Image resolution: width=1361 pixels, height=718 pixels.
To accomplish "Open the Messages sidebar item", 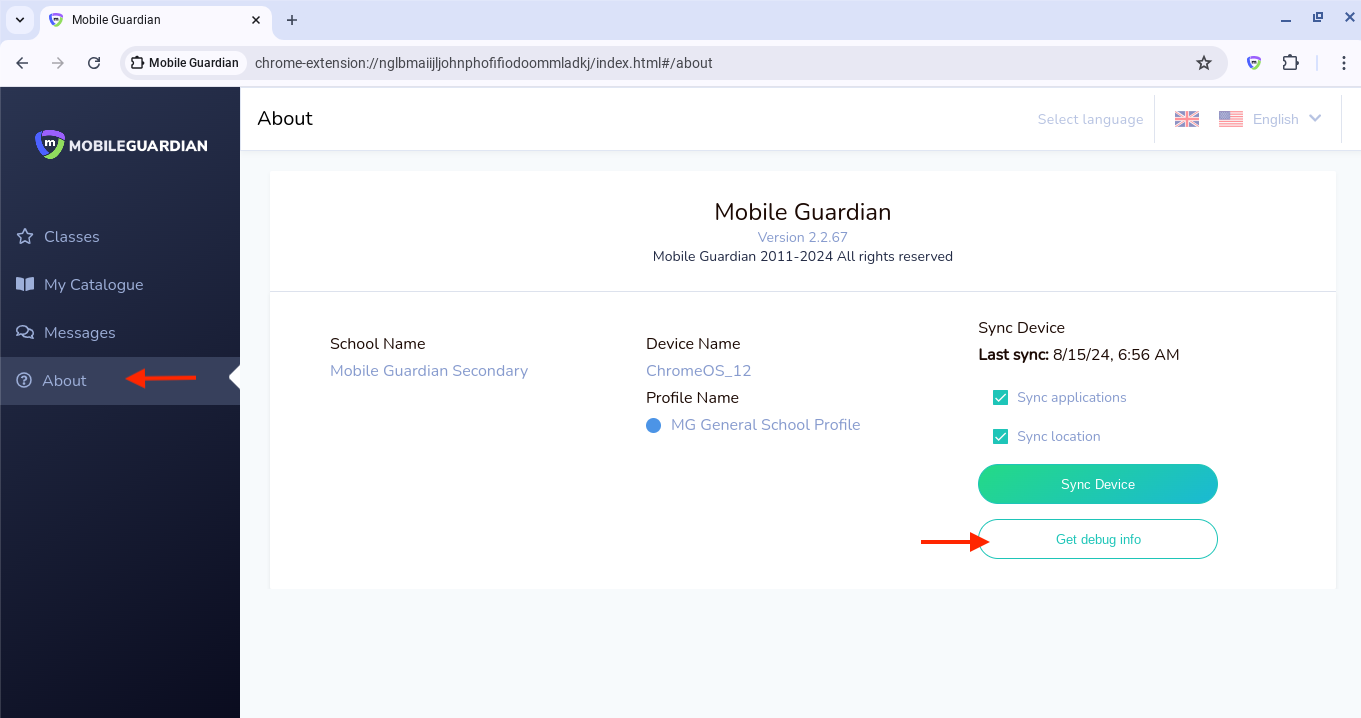I will coord(79,333).
